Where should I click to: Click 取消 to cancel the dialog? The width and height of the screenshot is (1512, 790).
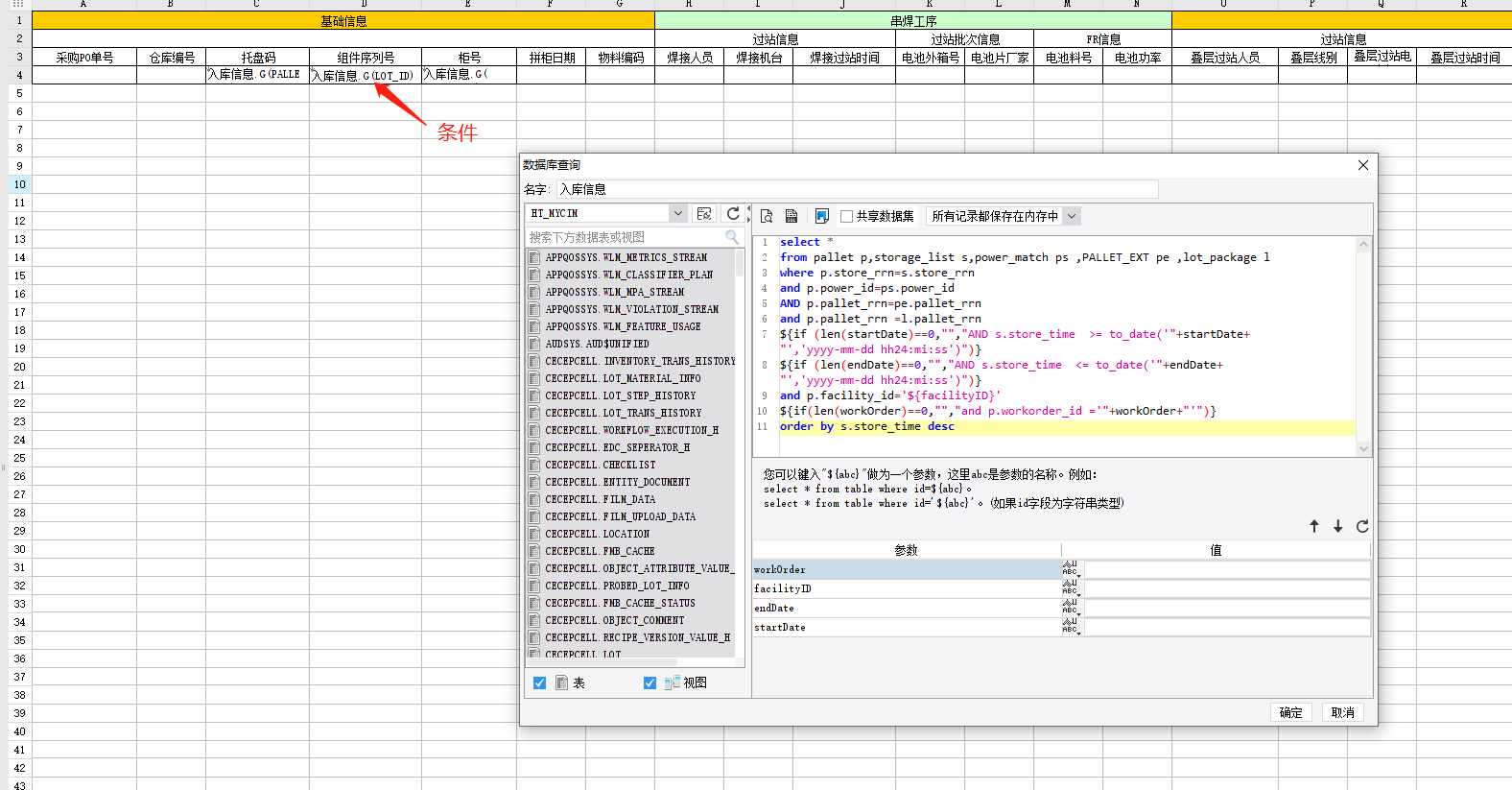coord(1343,712)
